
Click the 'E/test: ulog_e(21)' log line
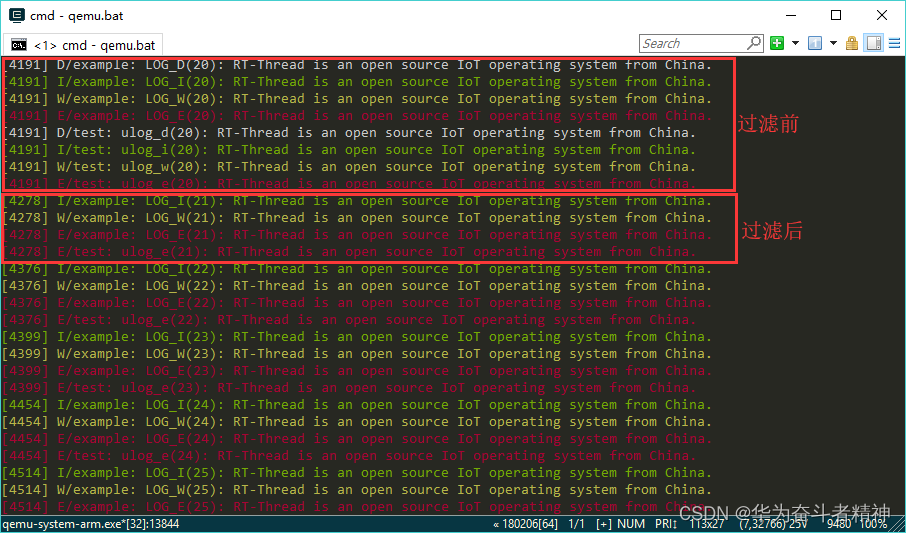348,251
